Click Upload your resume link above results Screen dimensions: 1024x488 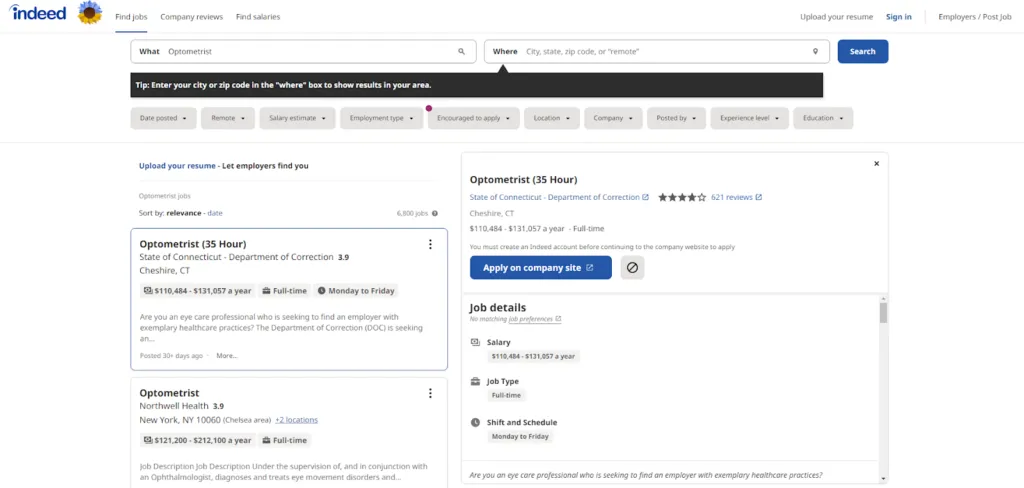point(177,166)
